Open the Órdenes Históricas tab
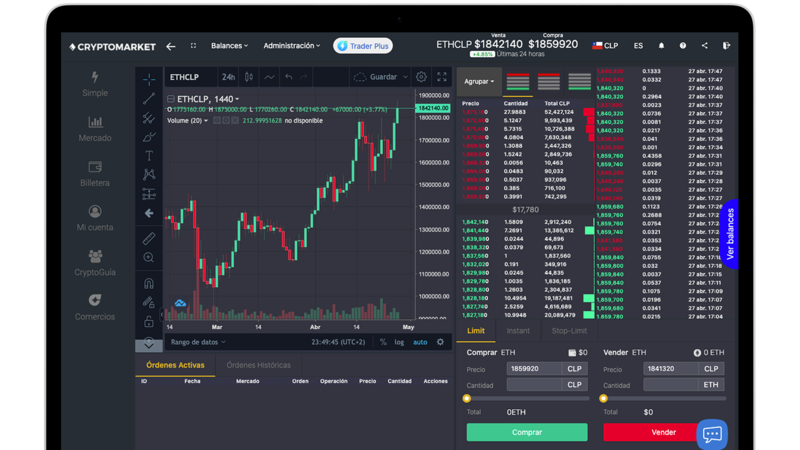Image resolution: width=800 pixels, height=450 pixels. coord(258,365)
